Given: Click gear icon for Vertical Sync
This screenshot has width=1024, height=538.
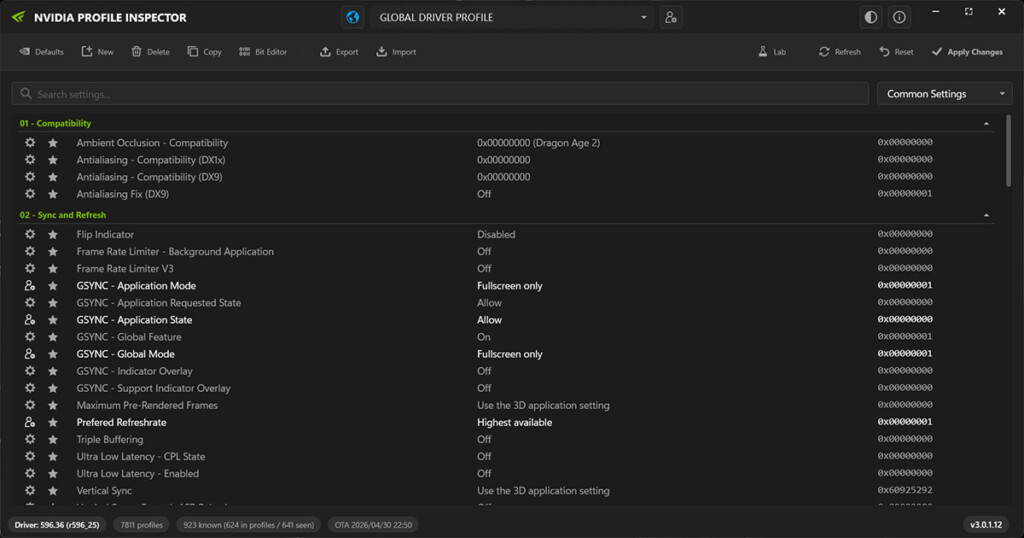Looking at the screenshot, I should [30, 490].
